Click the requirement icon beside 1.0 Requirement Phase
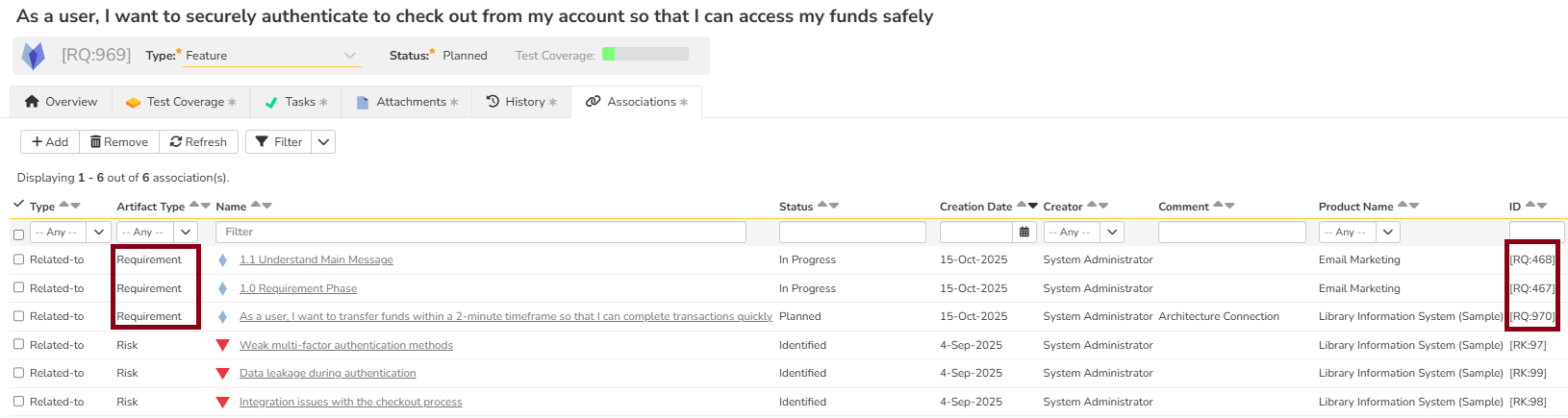1568x418 pixels. click(222, 289)
